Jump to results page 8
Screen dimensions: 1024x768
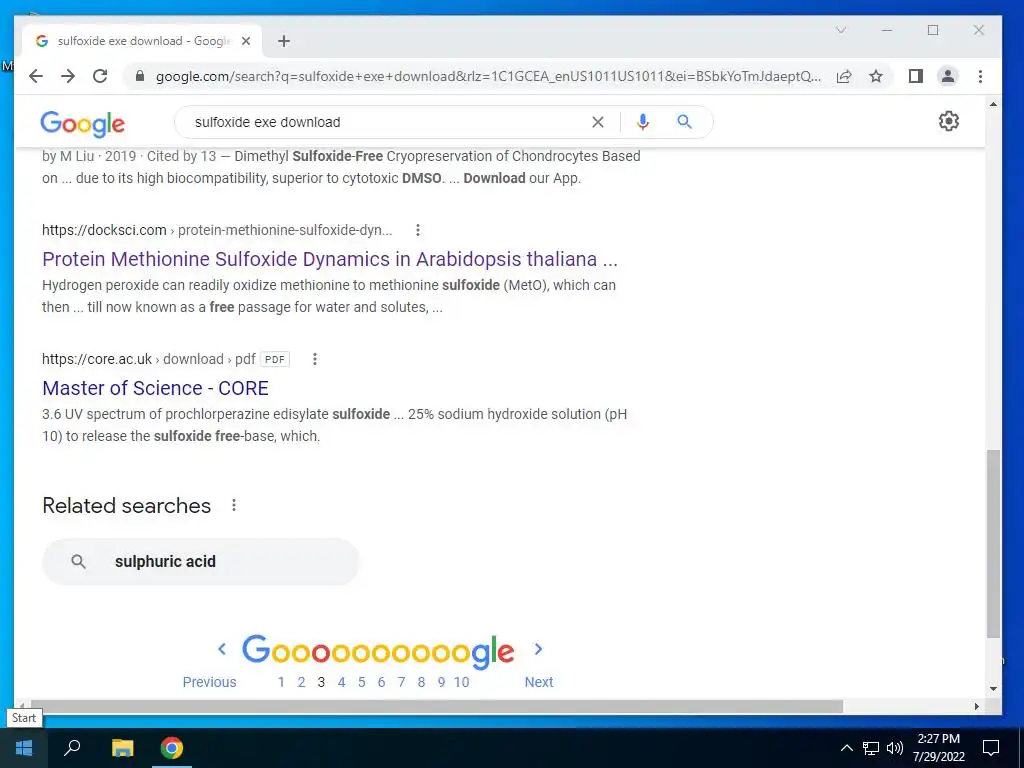[x=421, y=682]
